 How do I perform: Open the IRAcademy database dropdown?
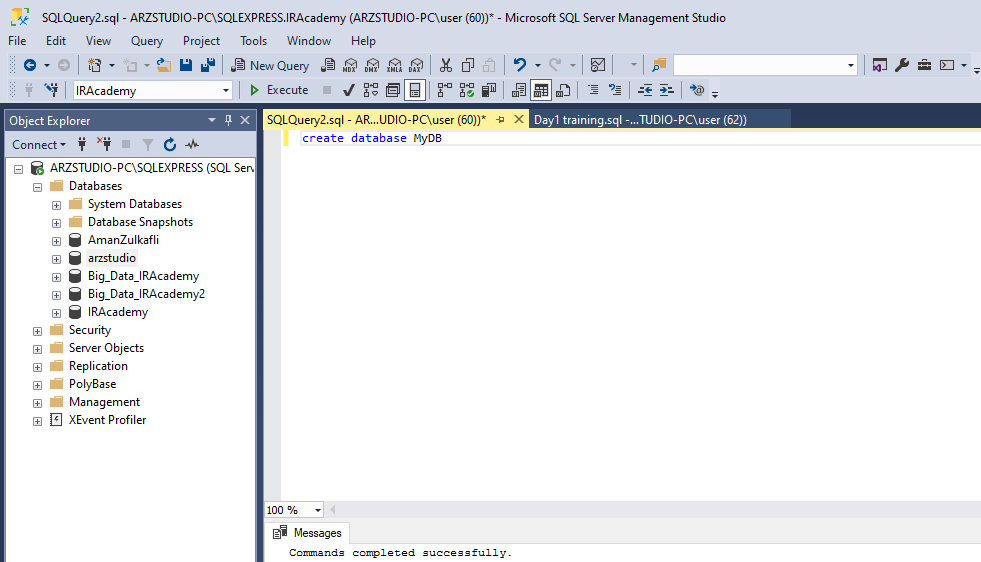(225, 91)
